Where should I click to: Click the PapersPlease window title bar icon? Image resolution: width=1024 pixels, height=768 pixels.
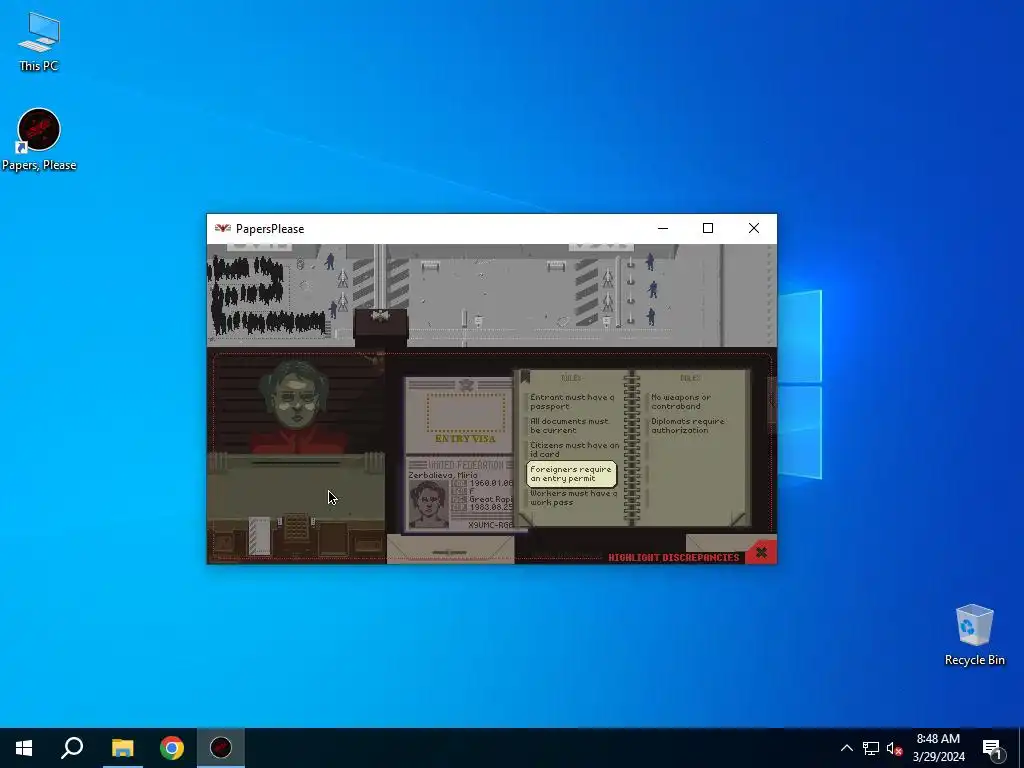[x=223, y=229]
